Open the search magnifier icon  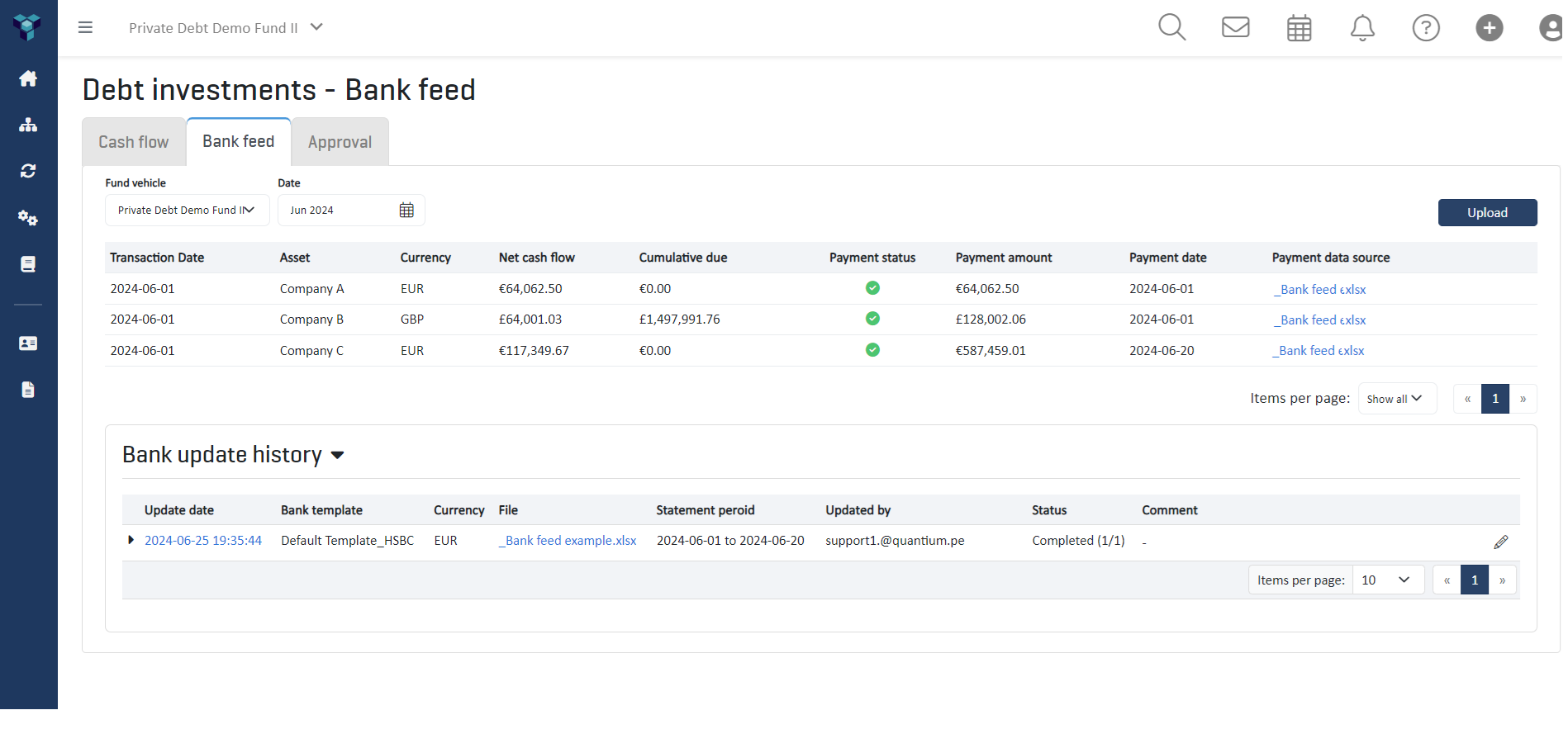tap(1171, 27)
